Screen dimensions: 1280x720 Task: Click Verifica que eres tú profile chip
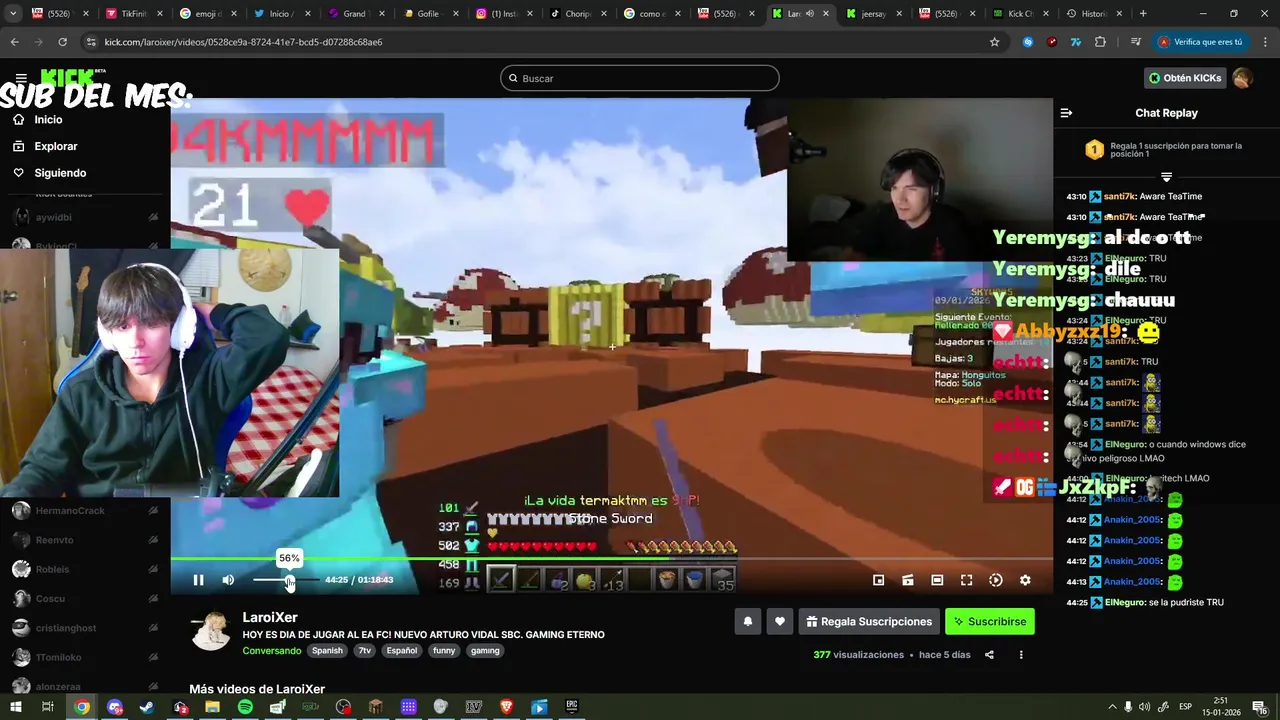[1200, 42]
